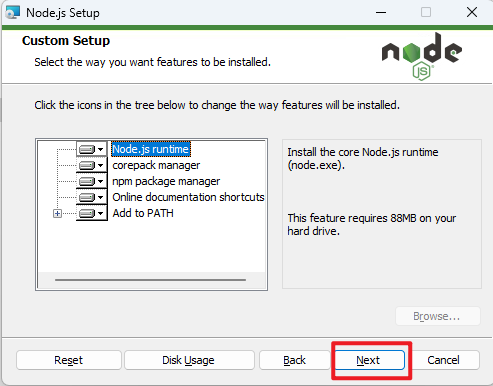Open the Disk Usage dialog

tap(188, 360)
